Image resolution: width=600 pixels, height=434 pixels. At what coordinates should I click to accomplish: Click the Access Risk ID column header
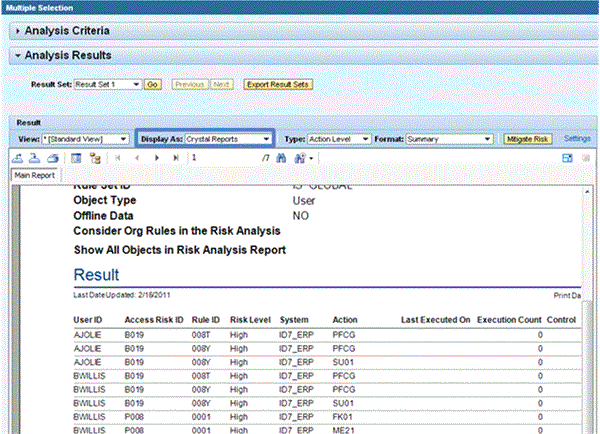154,320
